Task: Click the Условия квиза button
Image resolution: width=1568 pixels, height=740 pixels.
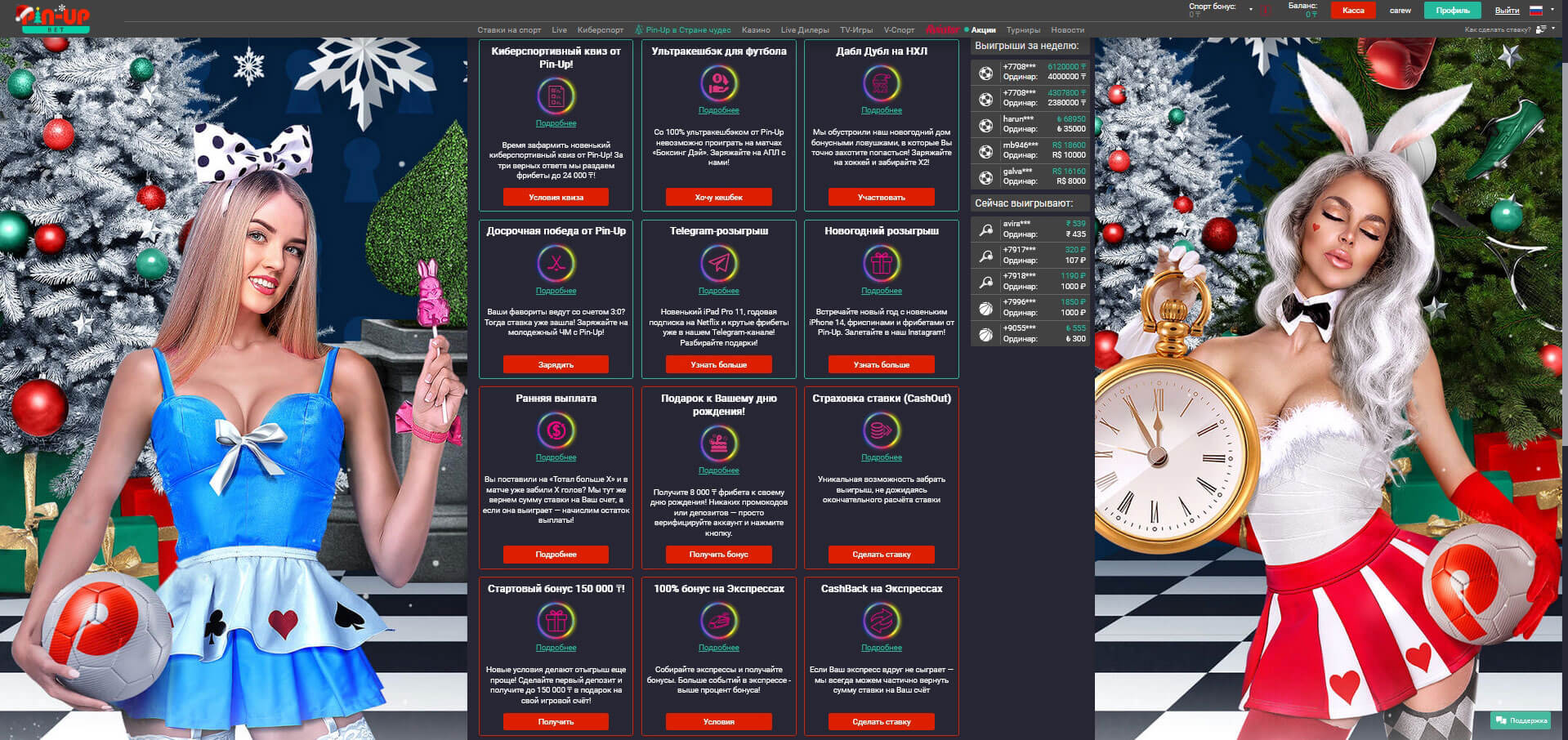Action: 556,197
